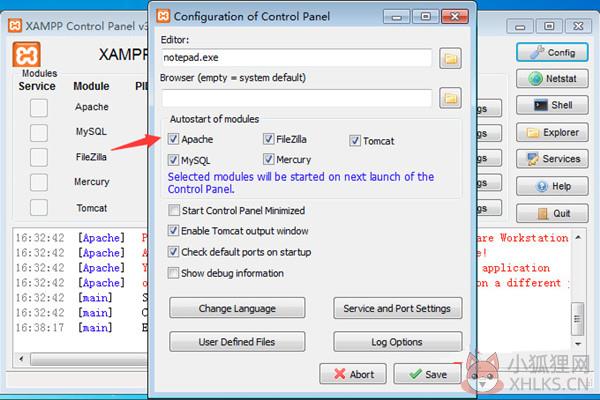
Task: Uncheck Apache autostart checkbox
Action: coord(173,139)
